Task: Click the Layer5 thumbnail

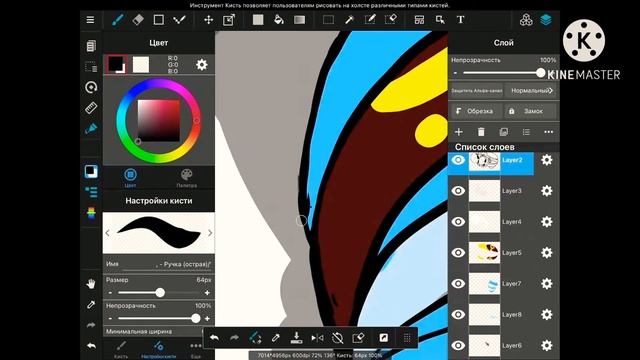Action: point(484,253)
